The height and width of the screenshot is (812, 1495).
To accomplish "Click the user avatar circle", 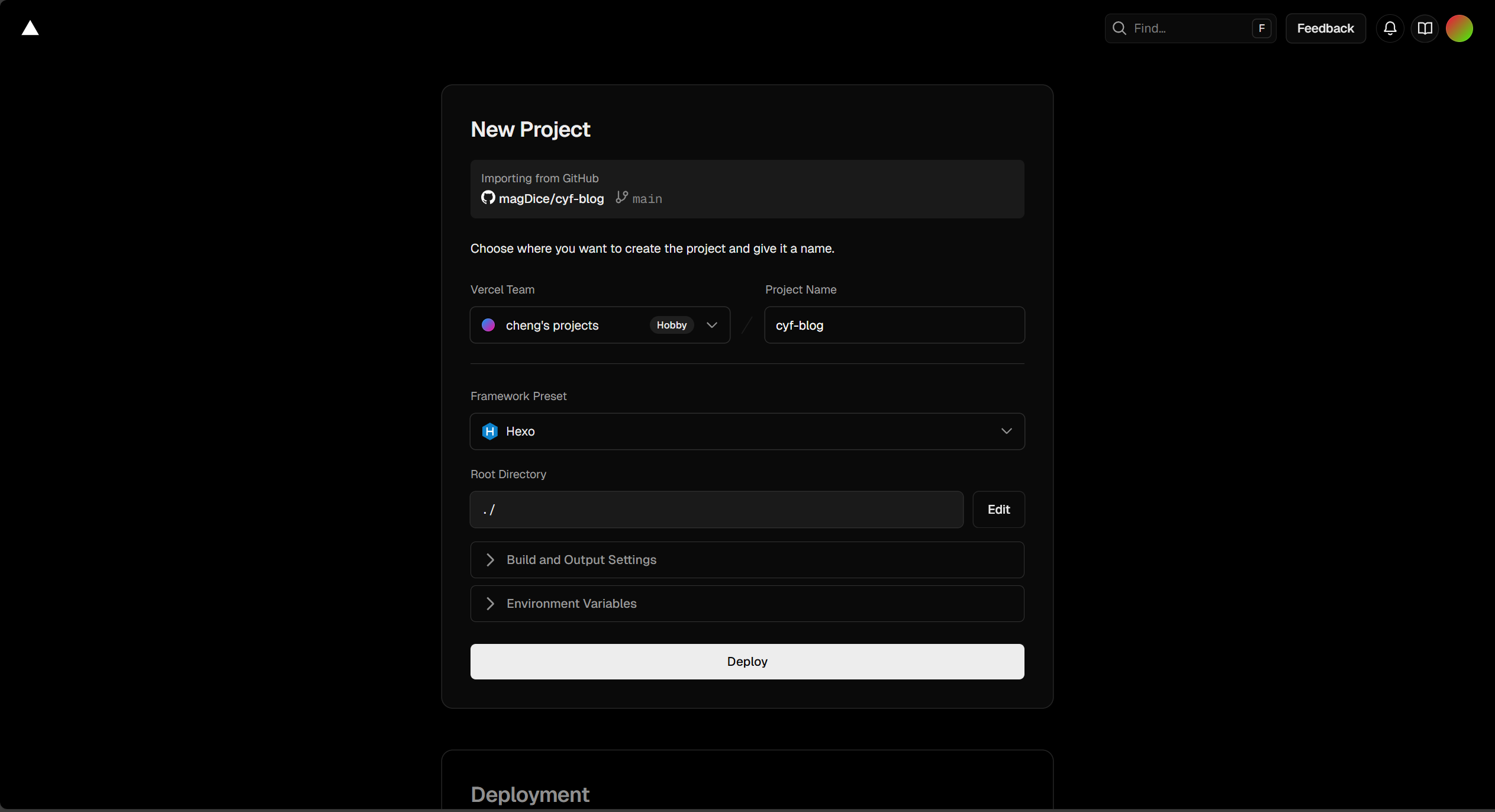I will (1459, 28).
